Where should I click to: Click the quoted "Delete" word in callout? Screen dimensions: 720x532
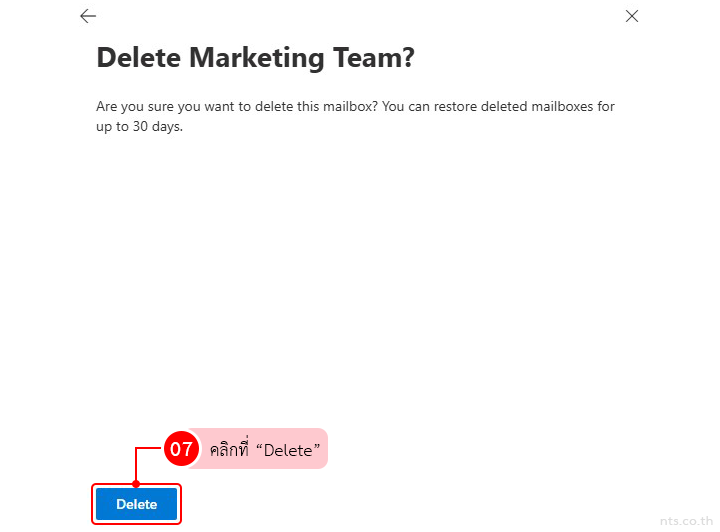[x=288, y=451]
